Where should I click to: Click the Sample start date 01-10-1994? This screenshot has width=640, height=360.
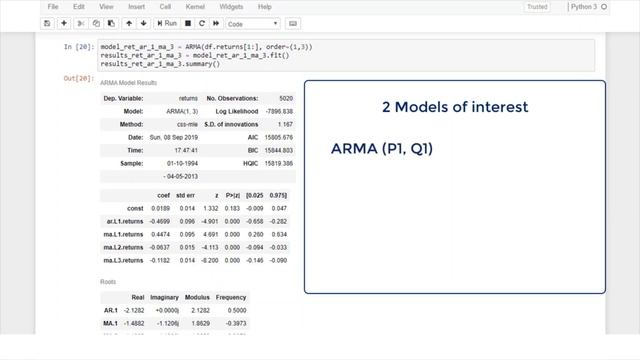tap(182, 164)
